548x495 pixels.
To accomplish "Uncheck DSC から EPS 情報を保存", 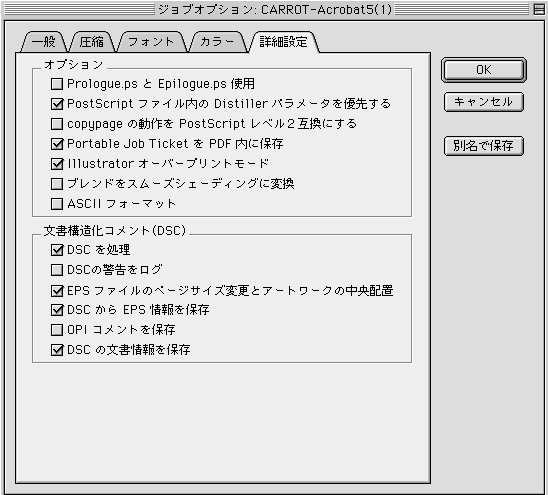I will point(57,310).
